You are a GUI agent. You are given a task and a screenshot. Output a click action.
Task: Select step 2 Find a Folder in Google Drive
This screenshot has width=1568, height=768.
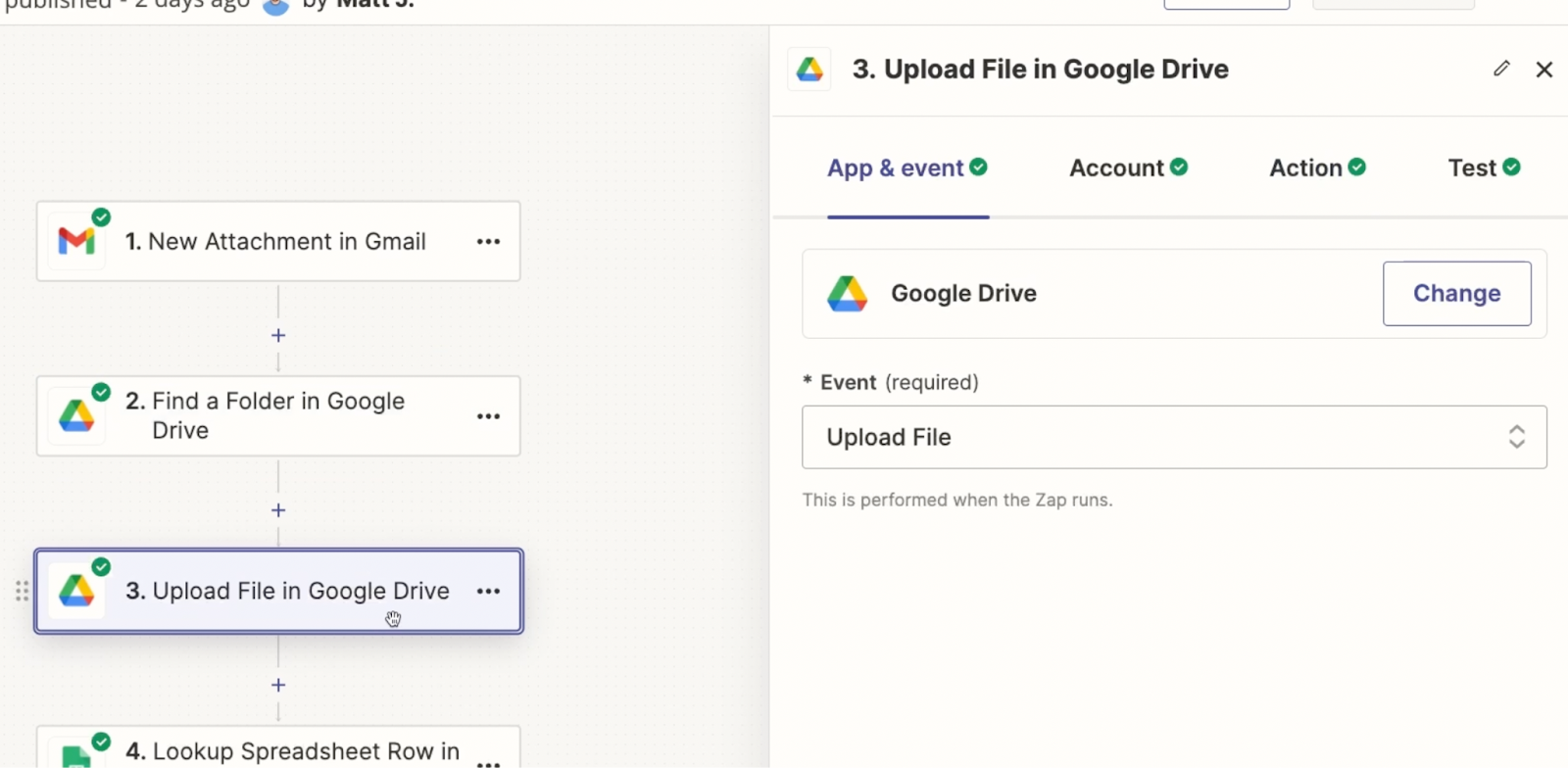(x=278, y=416)
